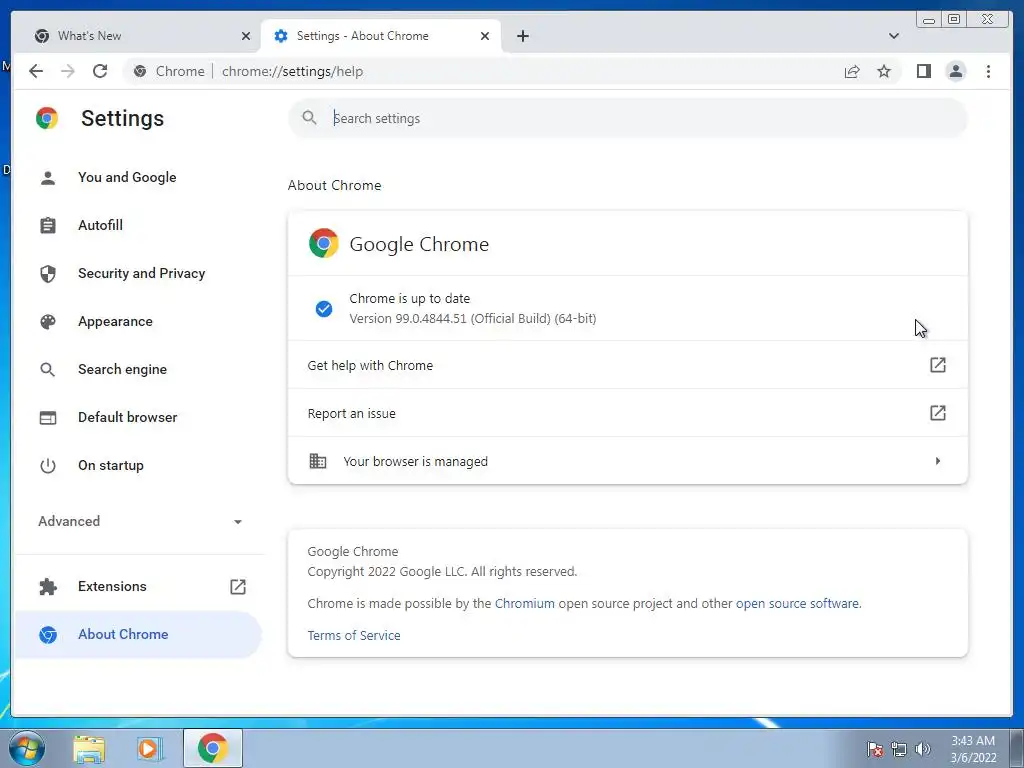1024x768 pixels.
Task: Open the side panel icon
Action: [923, 71]
